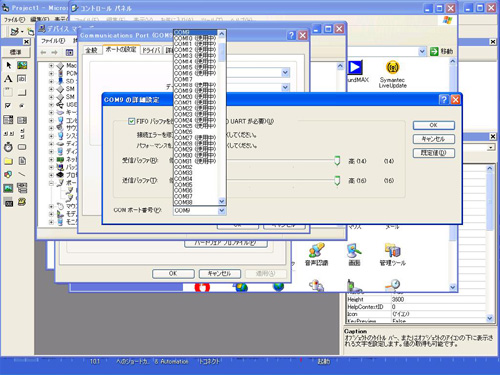Viewport: 500px width, 375px height.
Task: Select the Timer stopwatch control
Action: pyautogui.click(x=8, y=147)
